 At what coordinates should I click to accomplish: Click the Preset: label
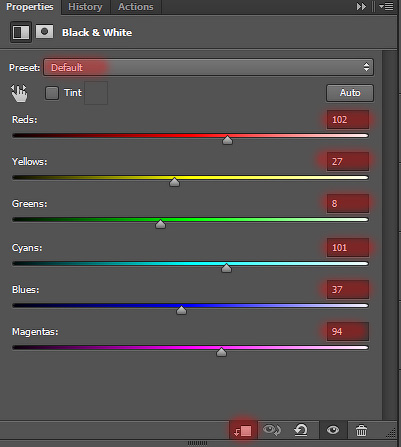[24, 68]
